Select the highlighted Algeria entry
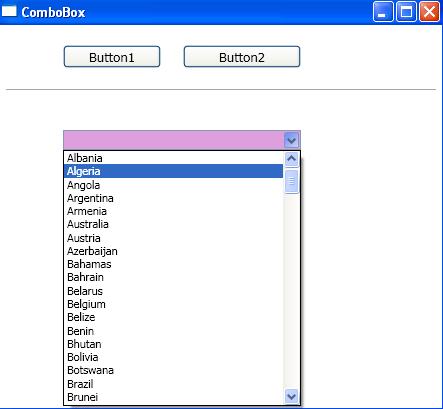 tap(173, 171)
